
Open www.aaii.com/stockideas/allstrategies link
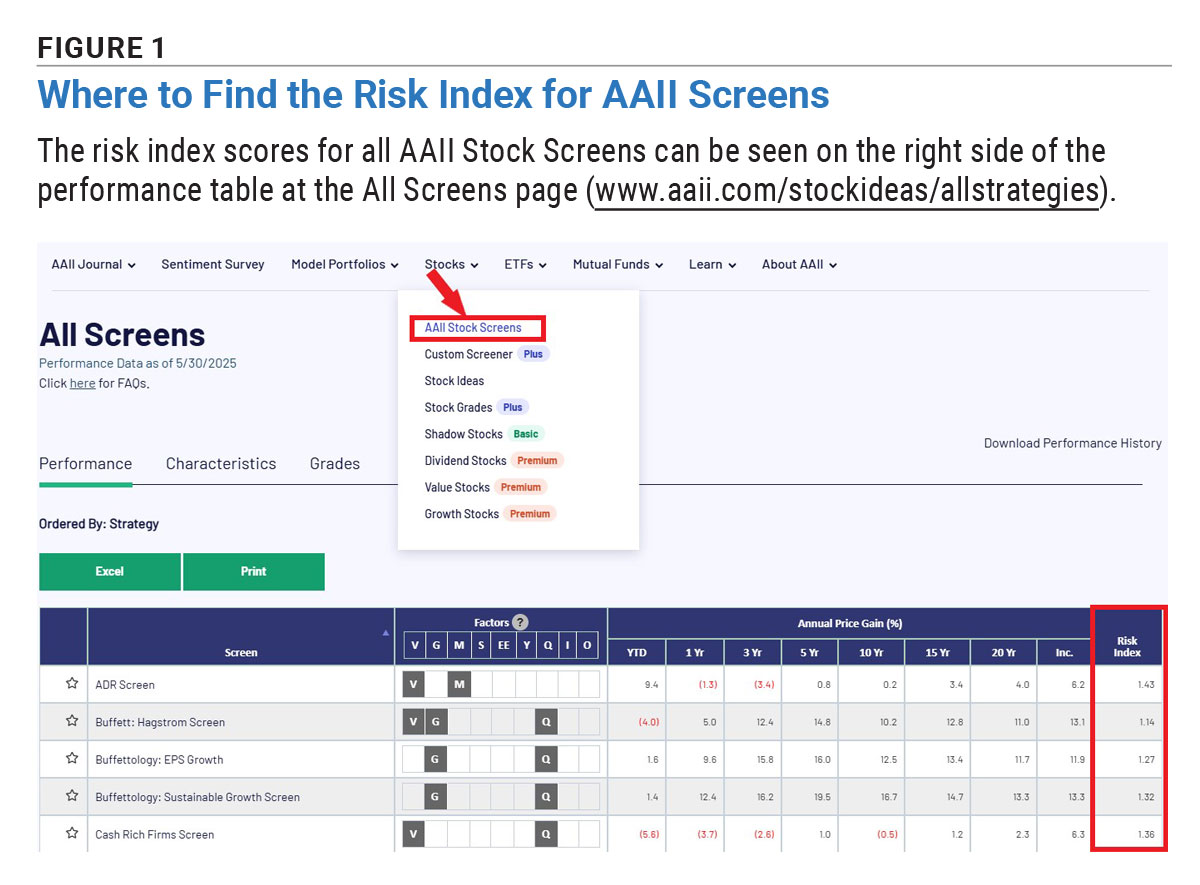point(847,189)
